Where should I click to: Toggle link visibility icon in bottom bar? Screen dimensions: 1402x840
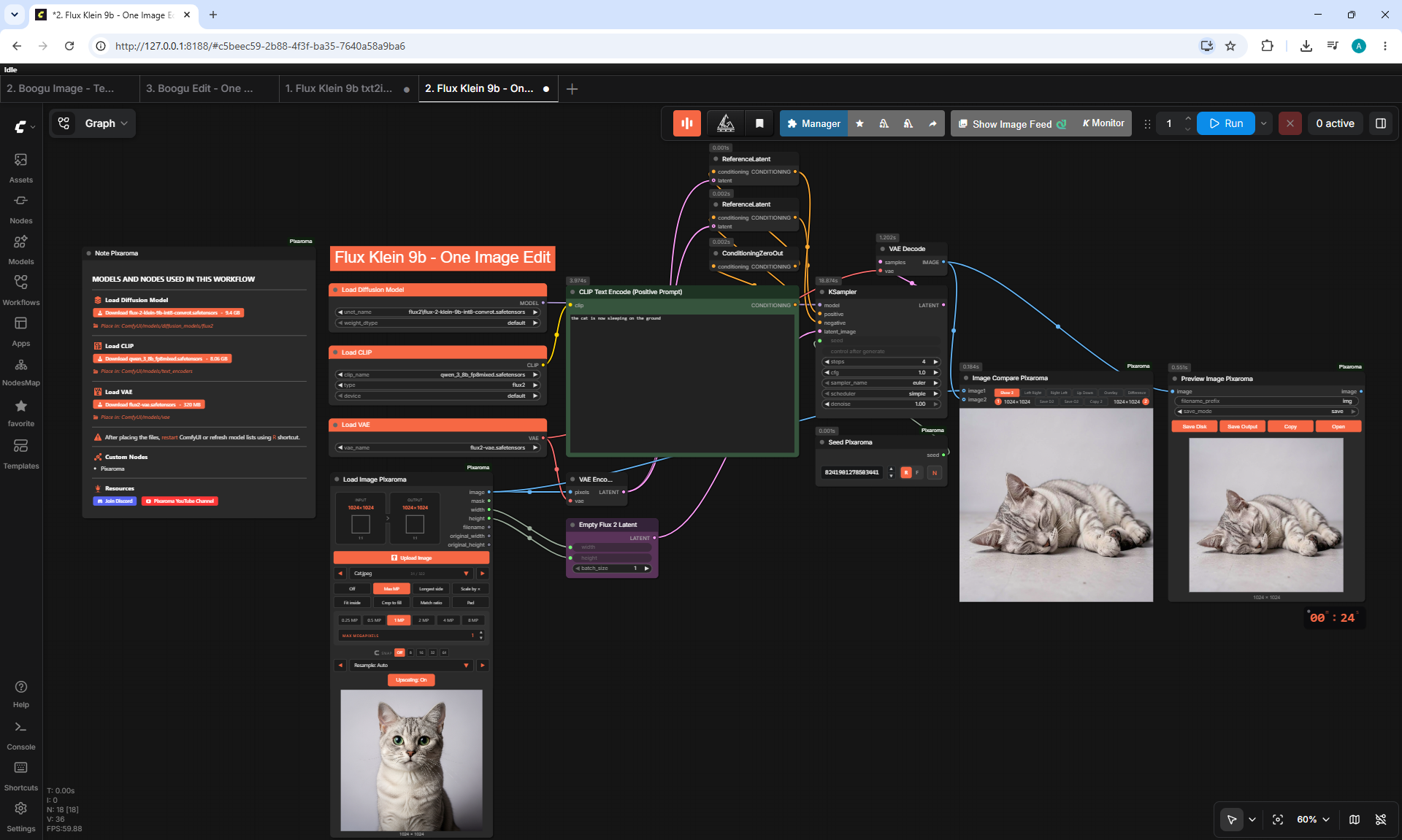tap(1381, 820)
